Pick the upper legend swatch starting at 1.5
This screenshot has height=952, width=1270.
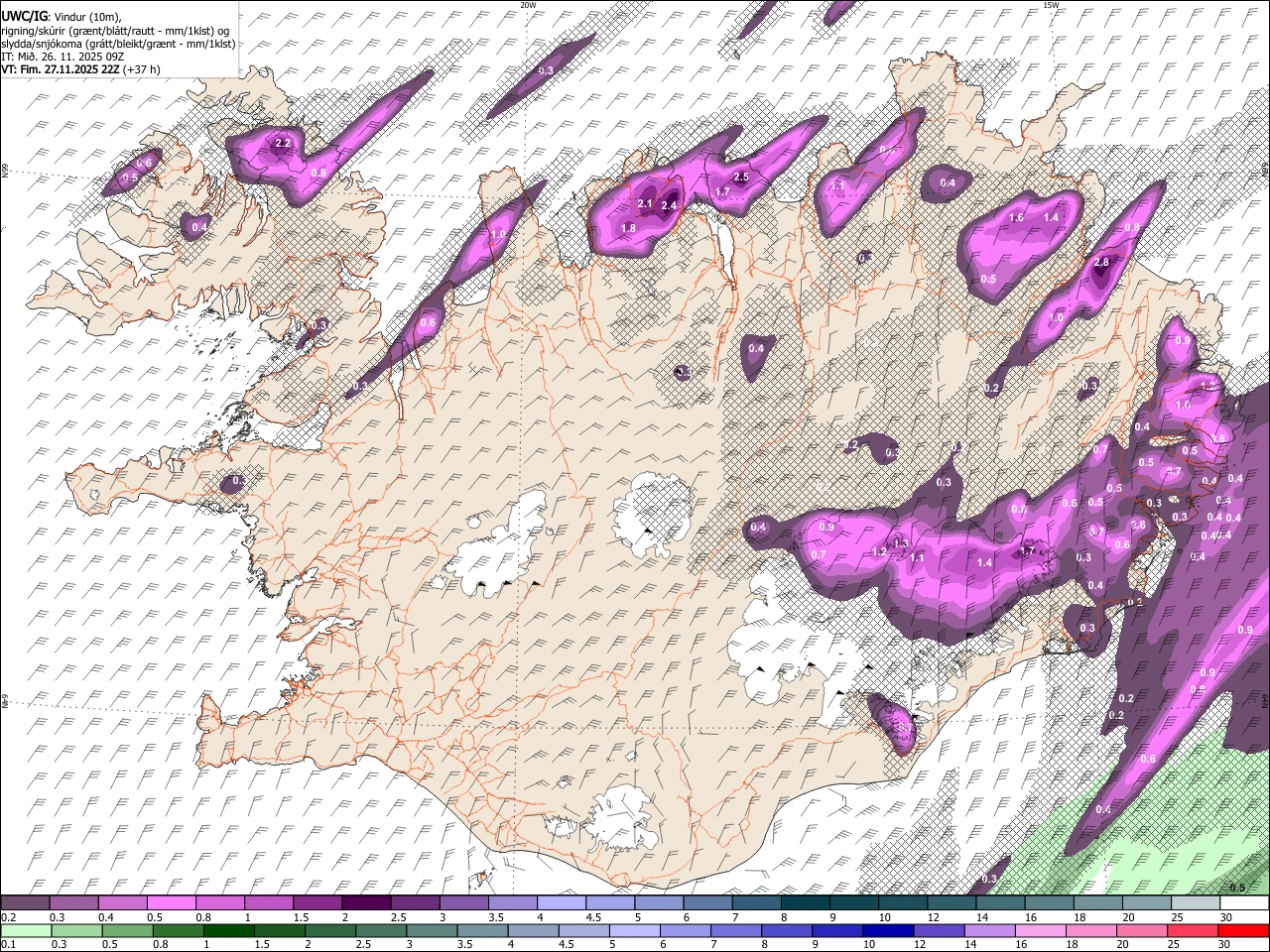click(x=317, y=903)
